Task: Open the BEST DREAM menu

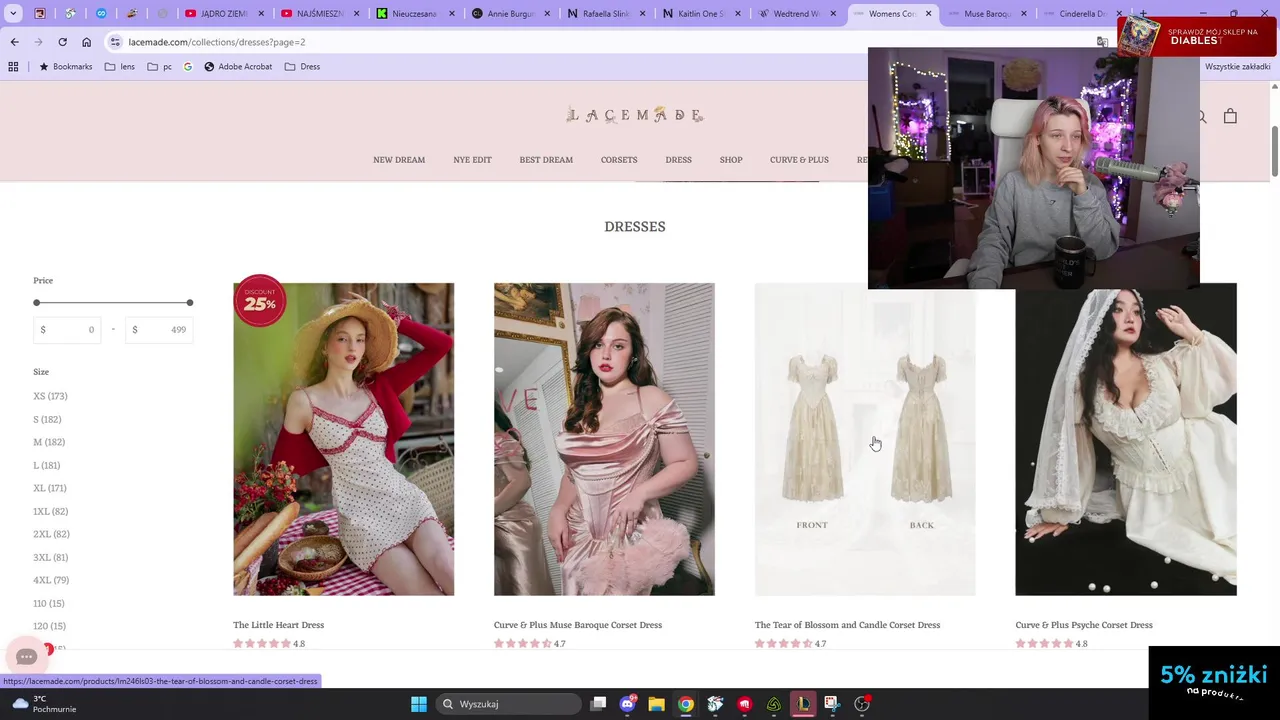Action: pyautogui.click(x=546, y=160)
